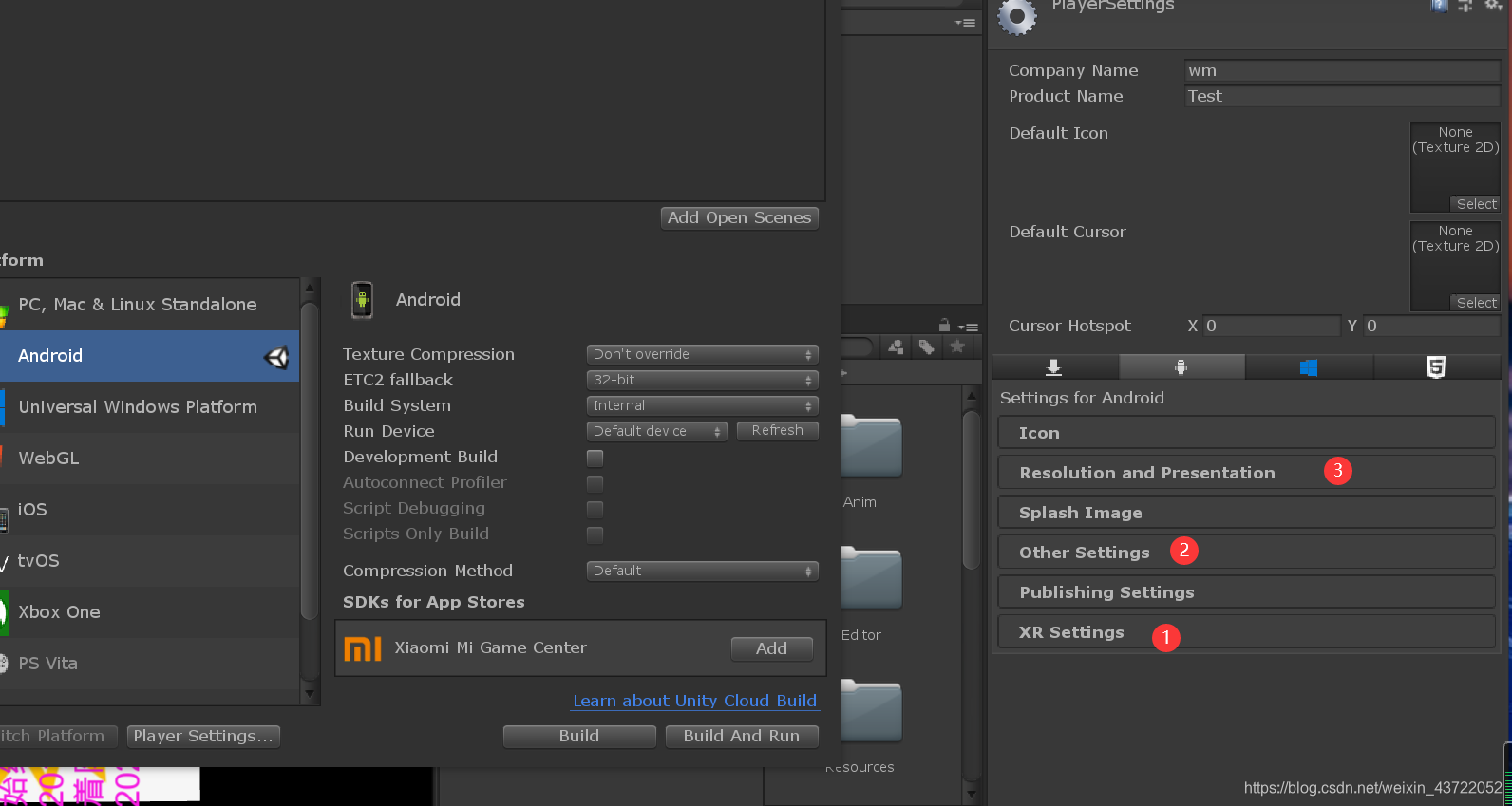The image size is (1512, 806).
Task: Select the Android platform row
Action: click(149, 356)
